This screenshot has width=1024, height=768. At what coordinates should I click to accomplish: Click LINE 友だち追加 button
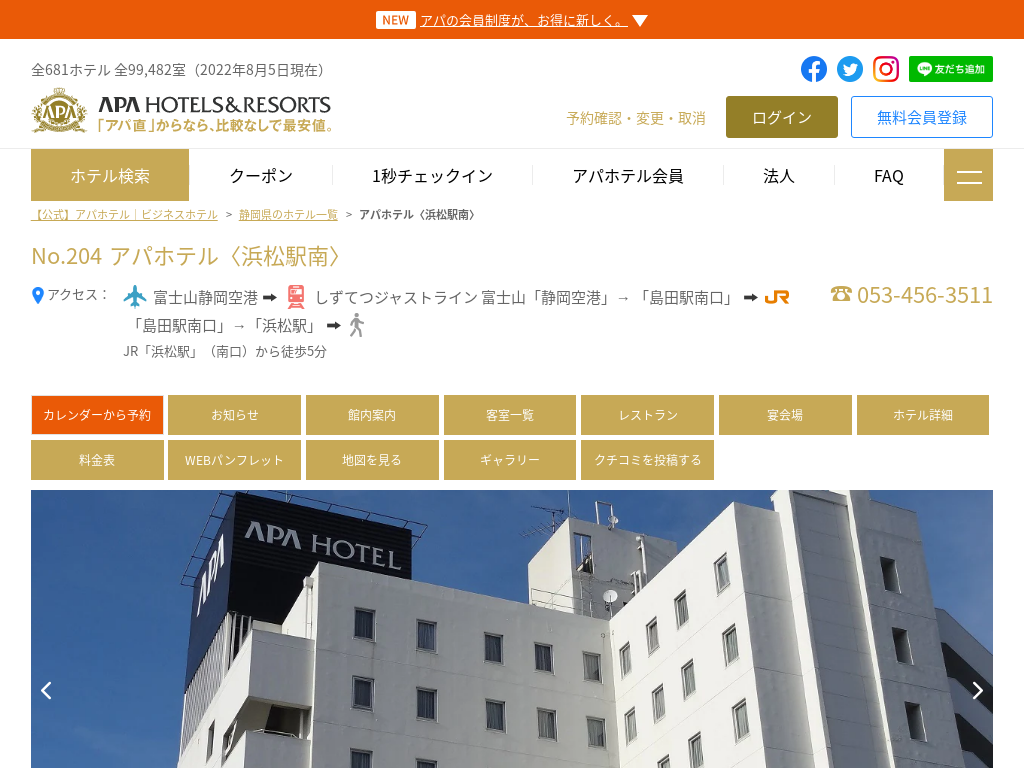point(950,69)
